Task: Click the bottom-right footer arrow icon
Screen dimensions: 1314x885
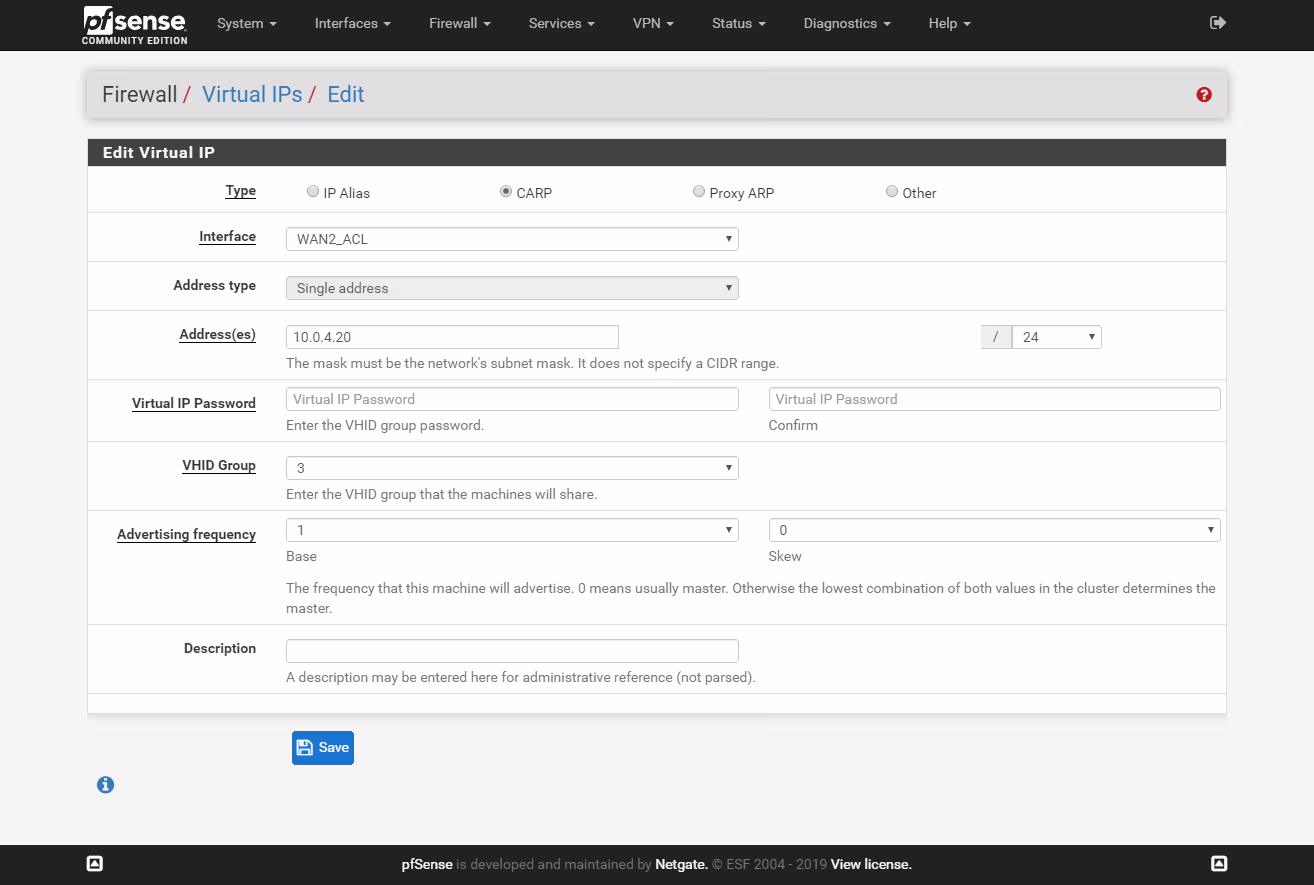Action: pos(1218,864)
